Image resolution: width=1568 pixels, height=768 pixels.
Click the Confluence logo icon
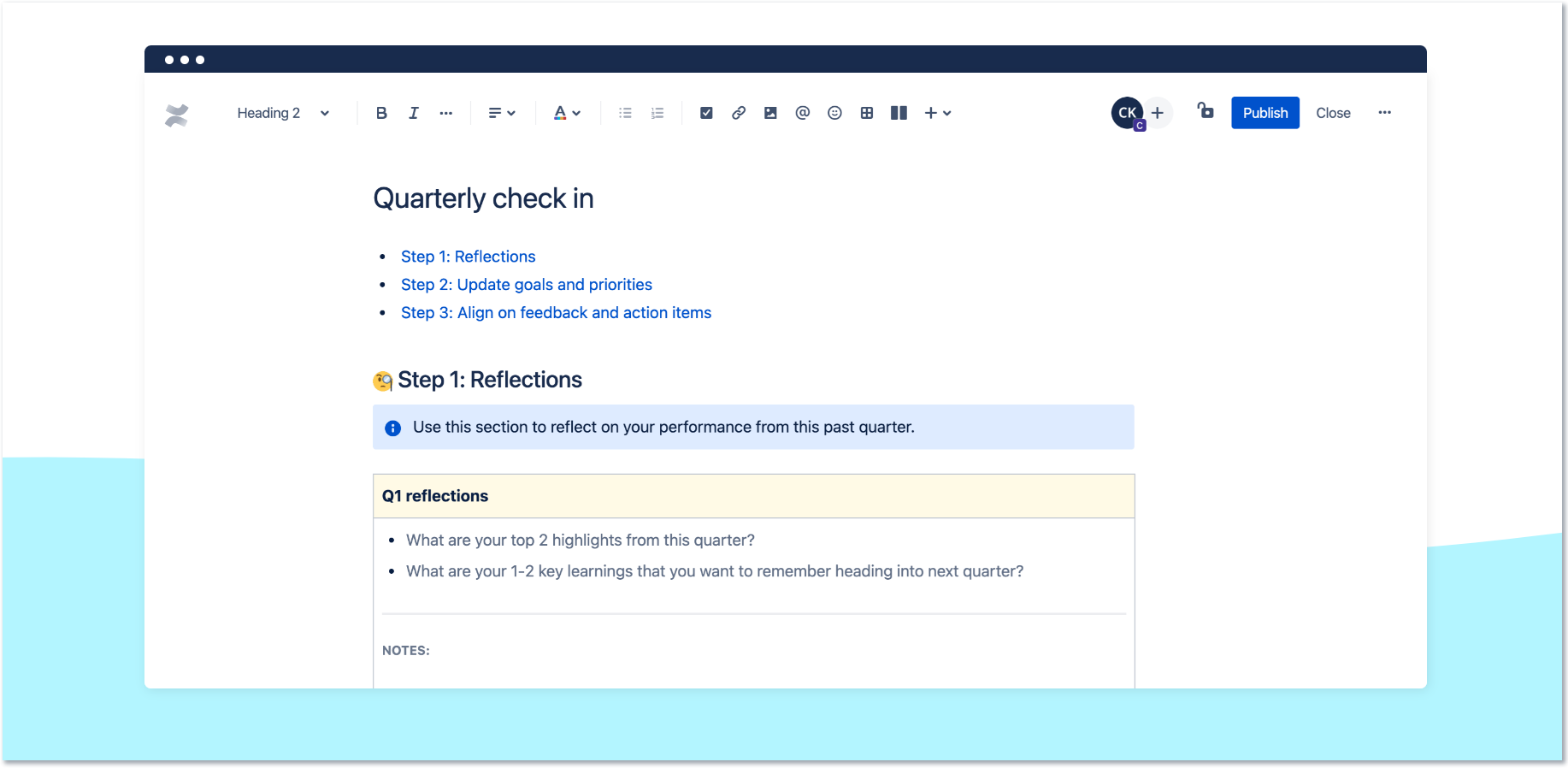[177, 115]
